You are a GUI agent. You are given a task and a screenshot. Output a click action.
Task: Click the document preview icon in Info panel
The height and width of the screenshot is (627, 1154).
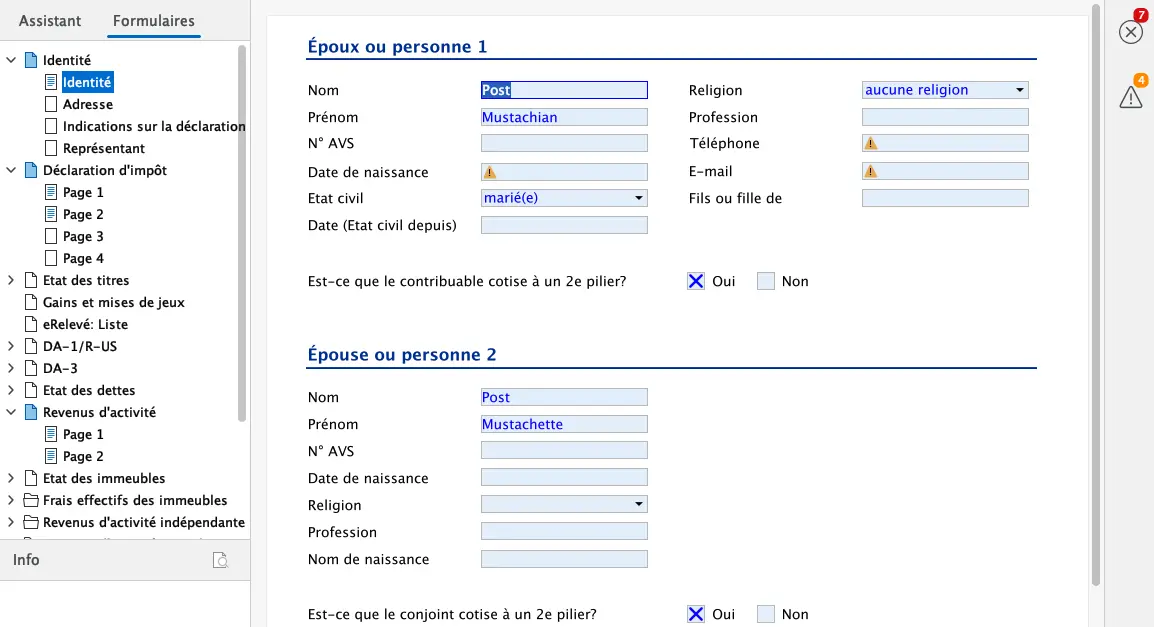pos(220,560)
